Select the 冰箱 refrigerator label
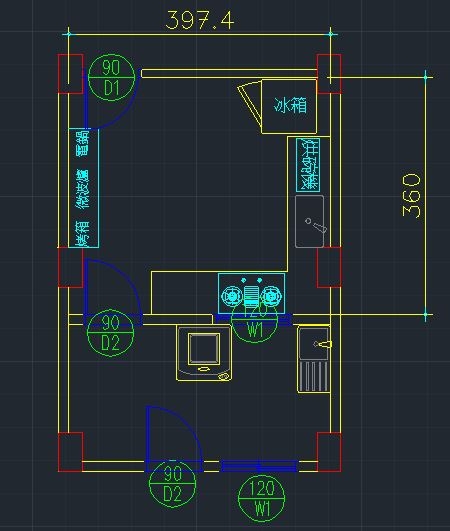 [x=291, y=105]
